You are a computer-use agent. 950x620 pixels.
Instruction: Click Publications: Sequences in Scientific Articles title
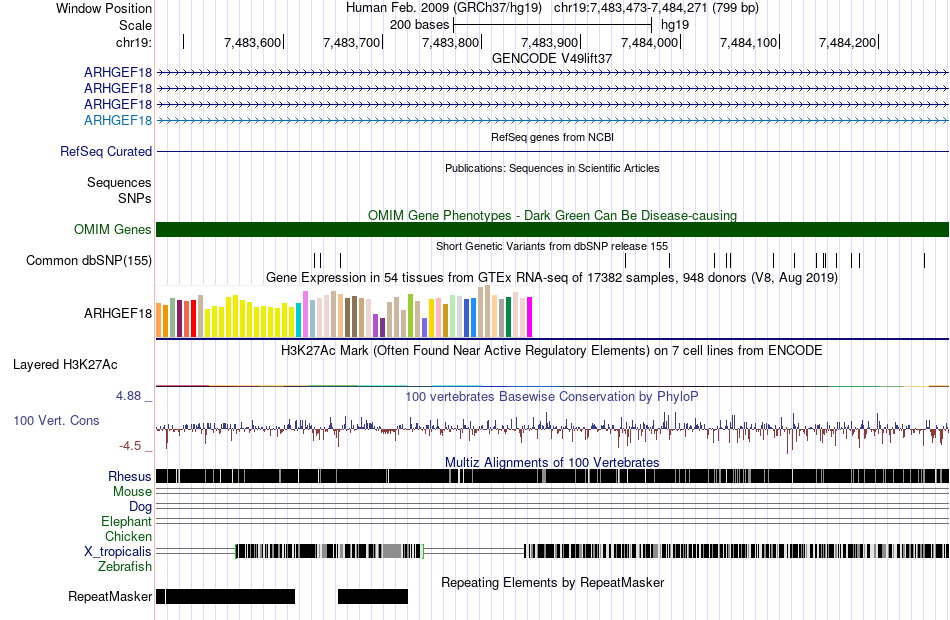click(552, 168)
